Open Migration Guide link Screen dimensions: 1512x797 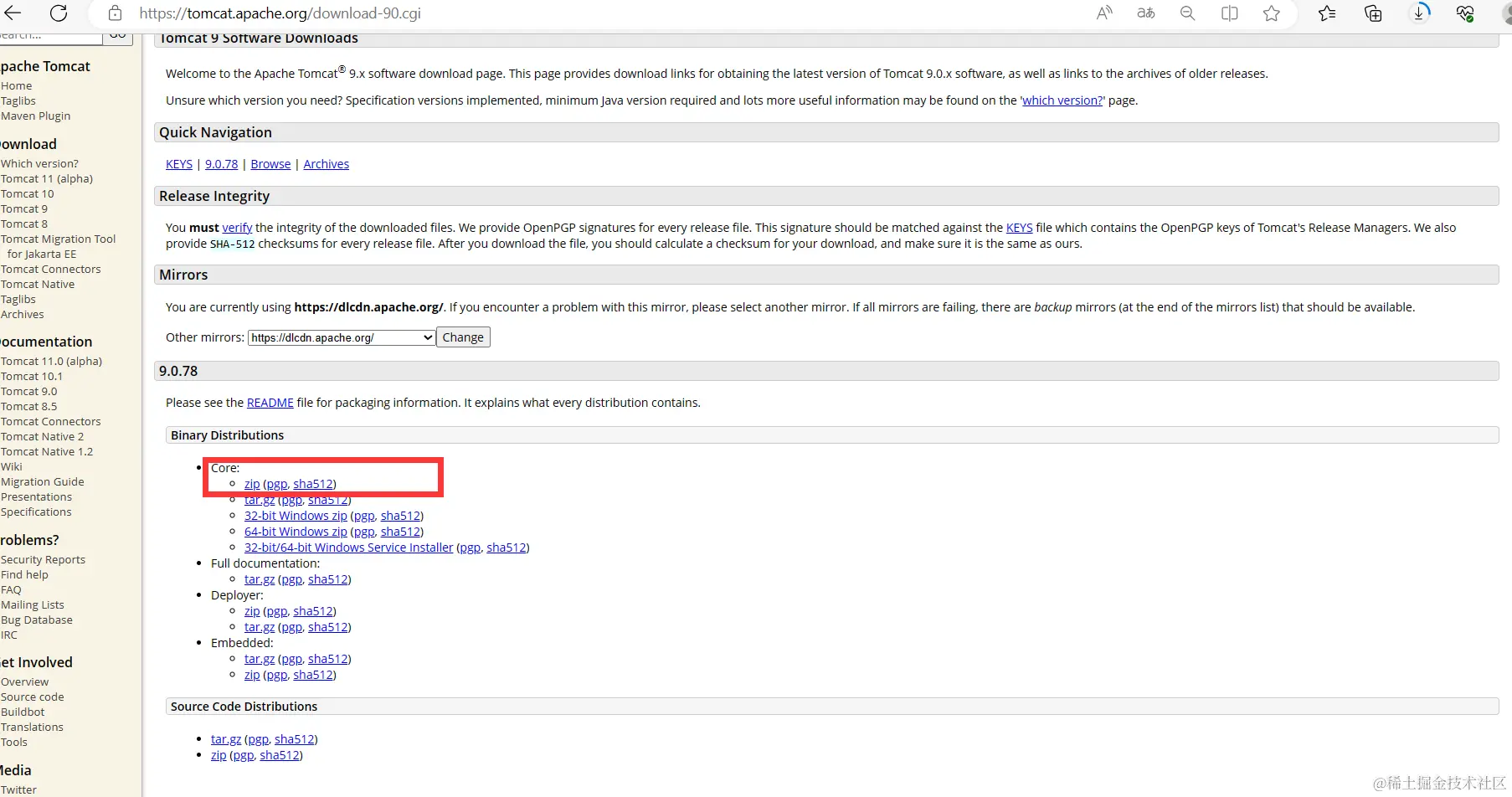(x=43, y=481)
